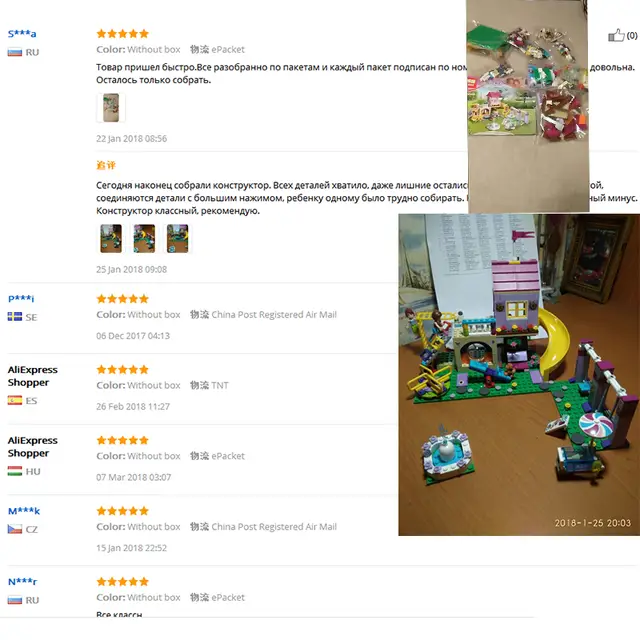Open second follow-up review photo thumbnail
This screenshot has width=640, height=640.
coord(144,239)
